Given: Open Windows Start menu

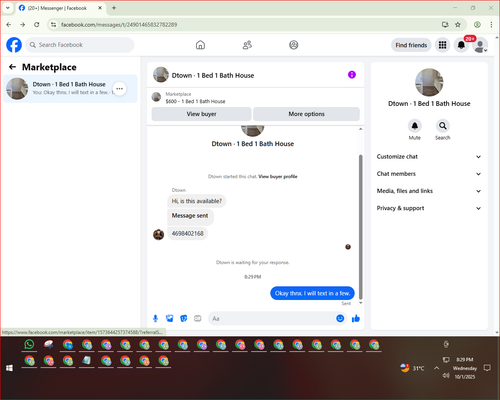Looking at the screenshot, I should click(9, 368).
